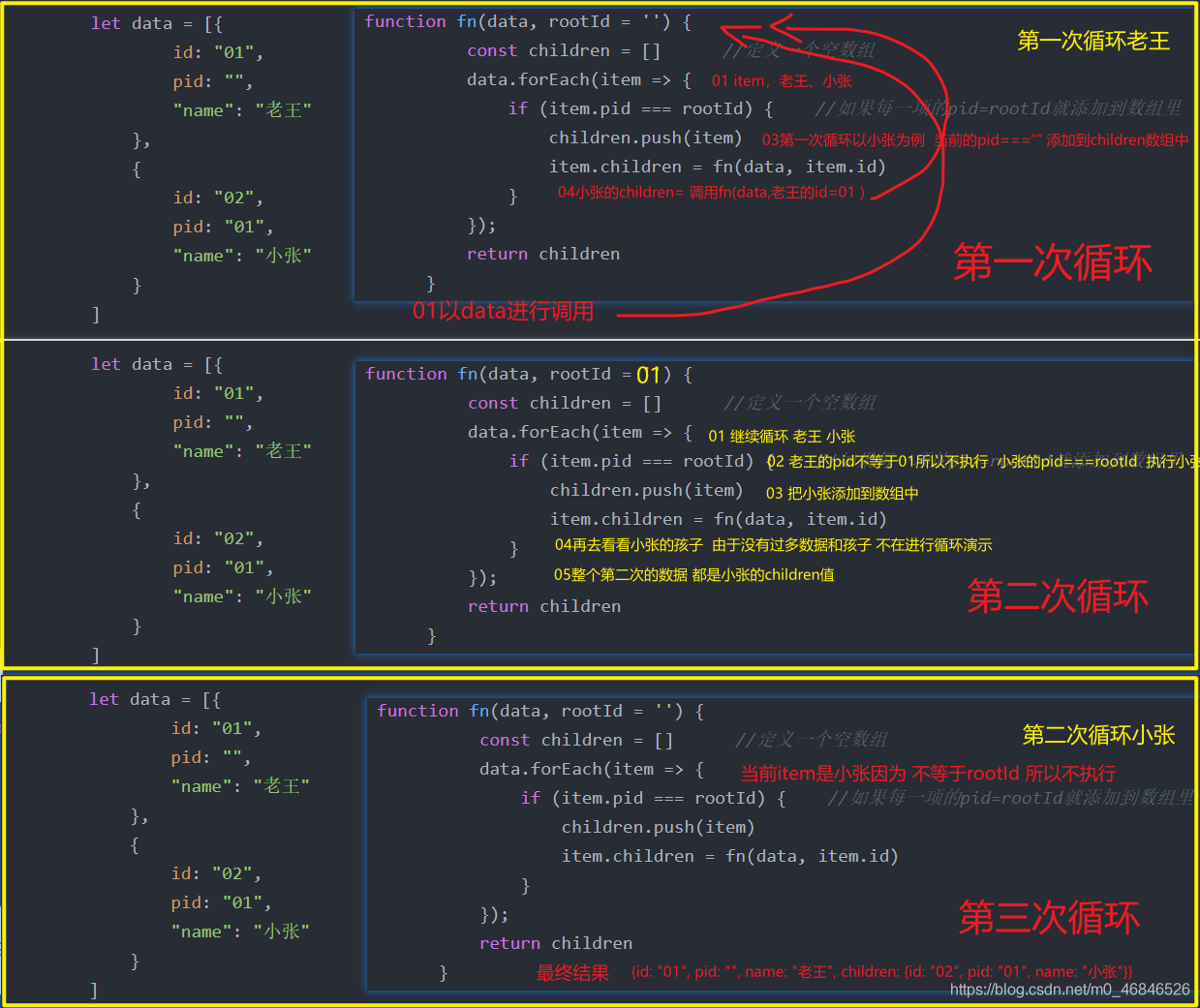Click "name": "老王" in the 第一次循环 data

click(242, 109)
